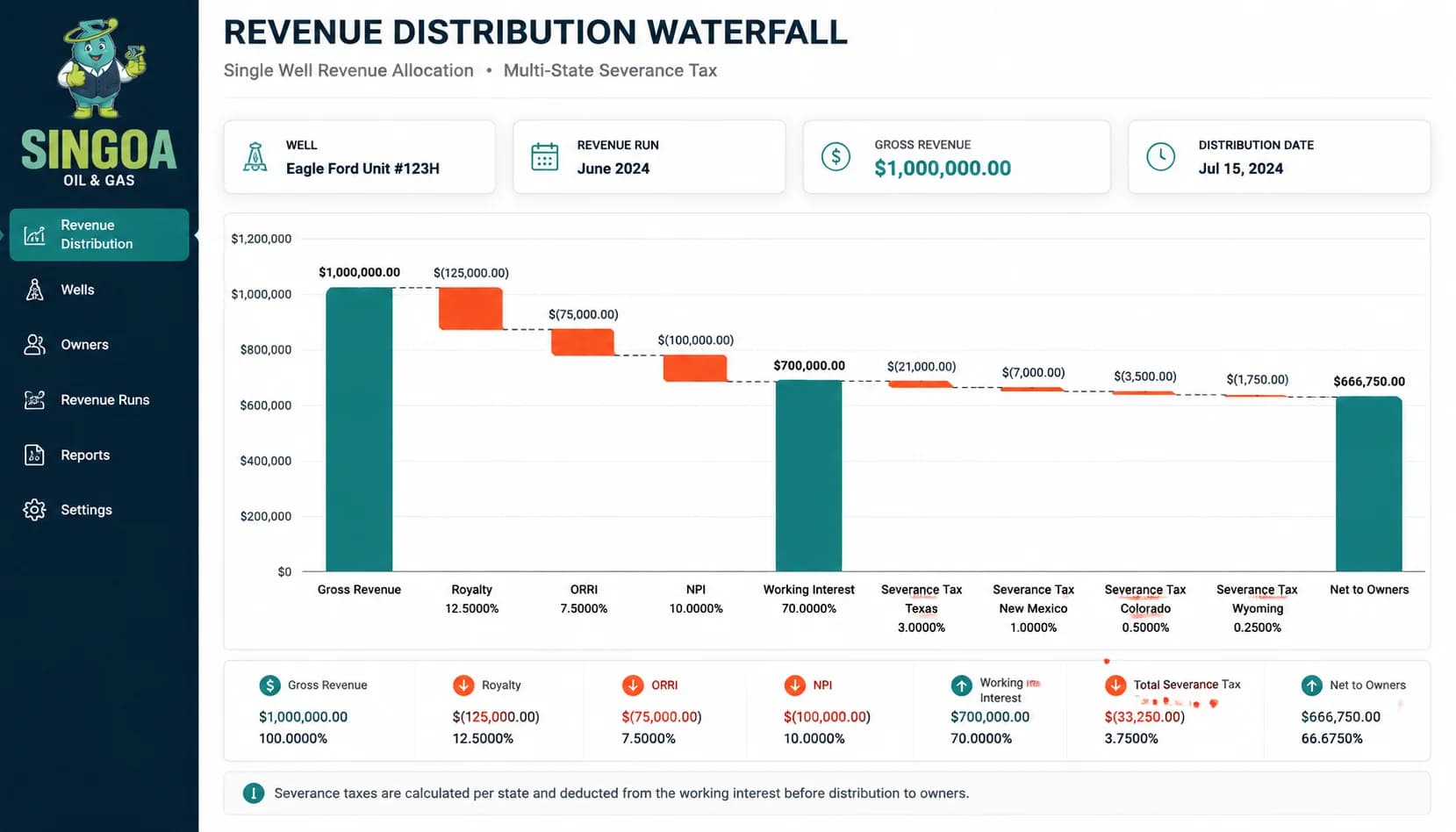Click the Severance Tax Wyoming axis label
The image size is (1456, 832).
[x=1258, y=608]
